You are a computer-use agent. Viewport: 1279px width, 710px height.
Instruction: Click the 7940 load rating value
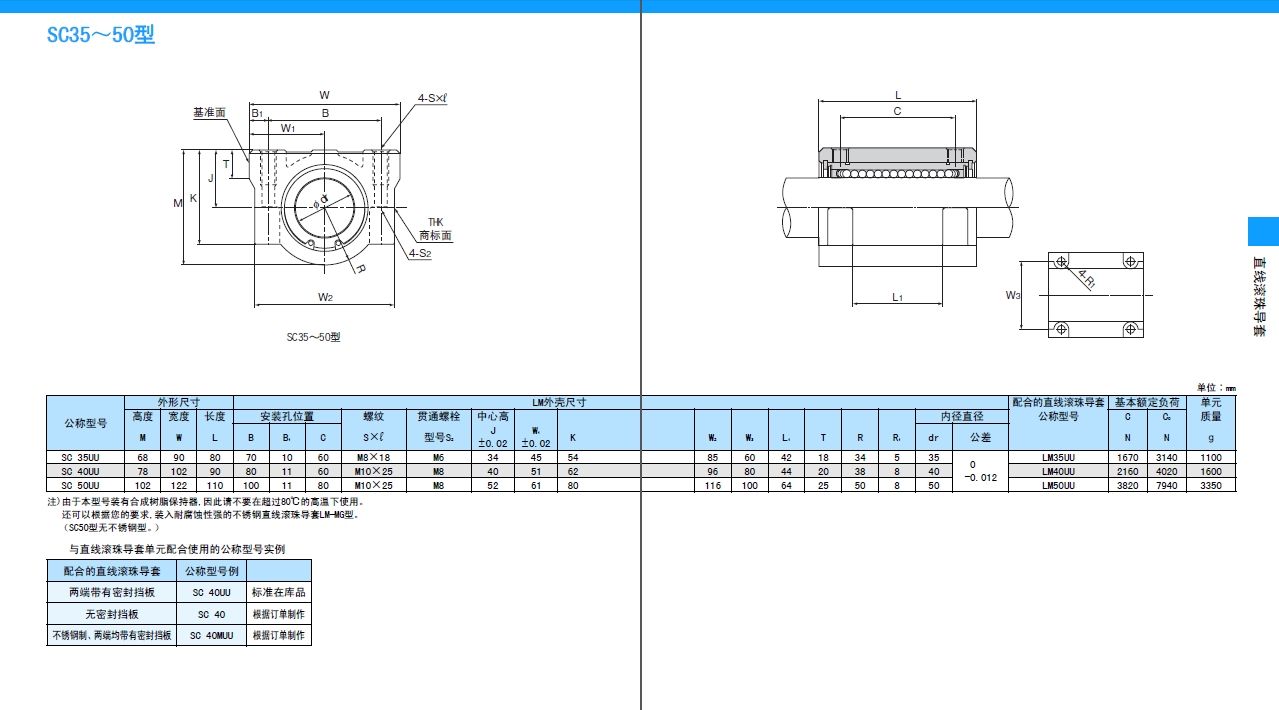(1166, 485)
